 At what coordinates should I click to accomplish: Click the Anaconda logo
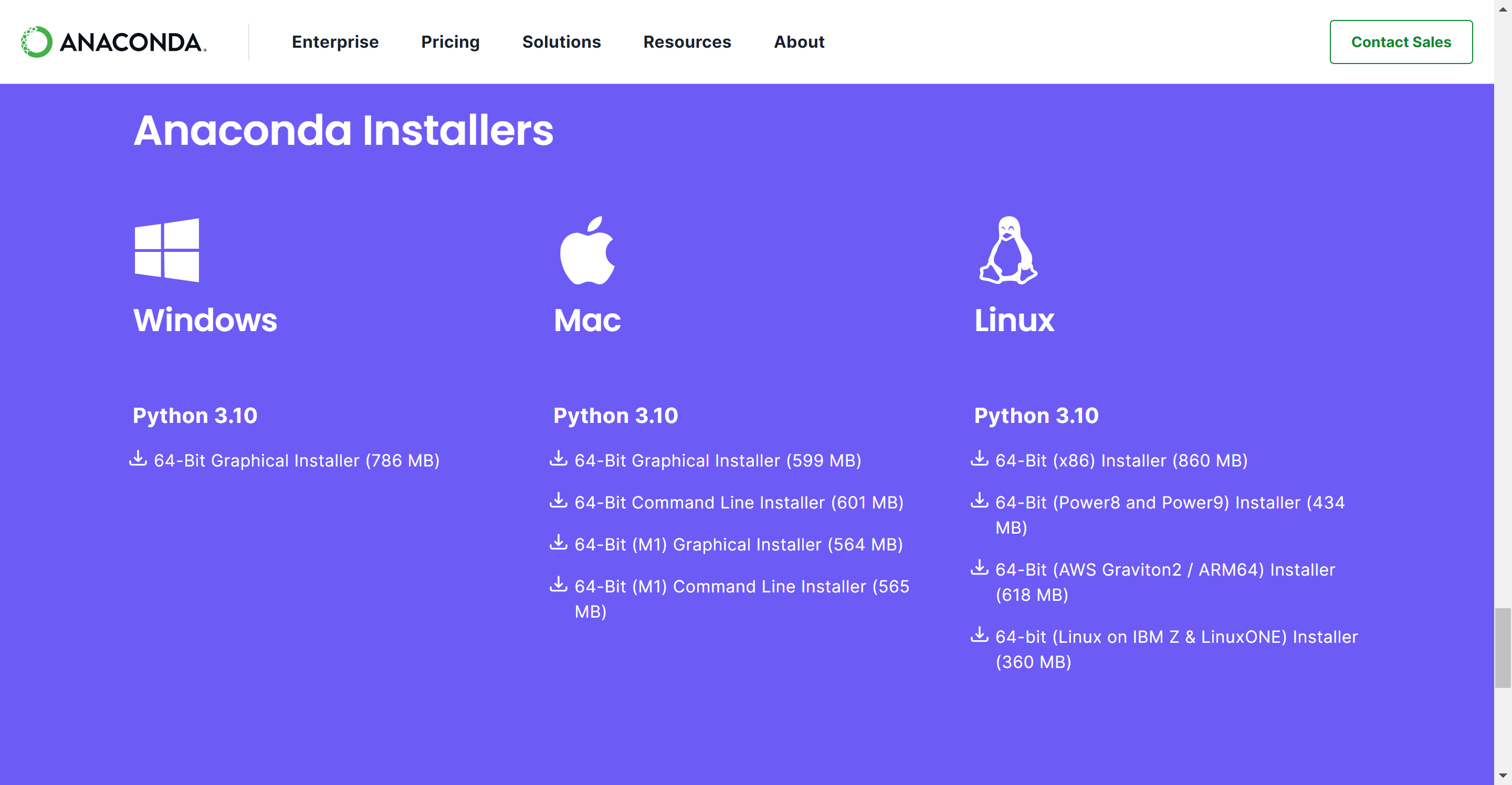[x=111, y=41]
